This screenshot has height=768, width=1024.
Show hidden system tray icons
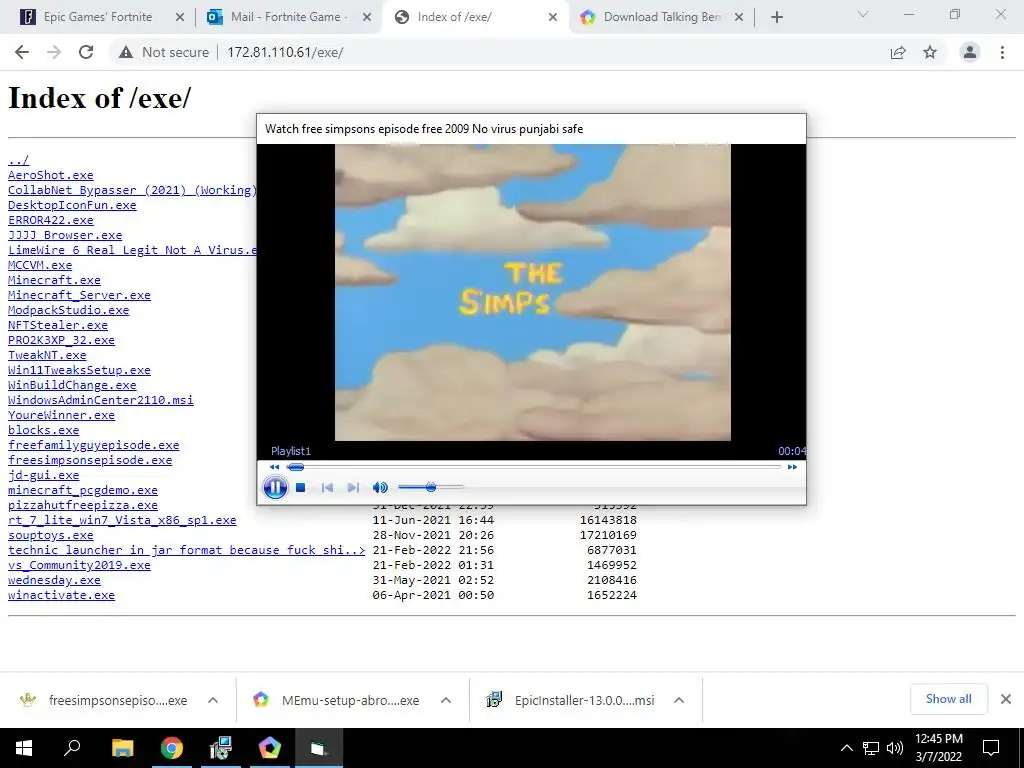(x=846, y=748)
